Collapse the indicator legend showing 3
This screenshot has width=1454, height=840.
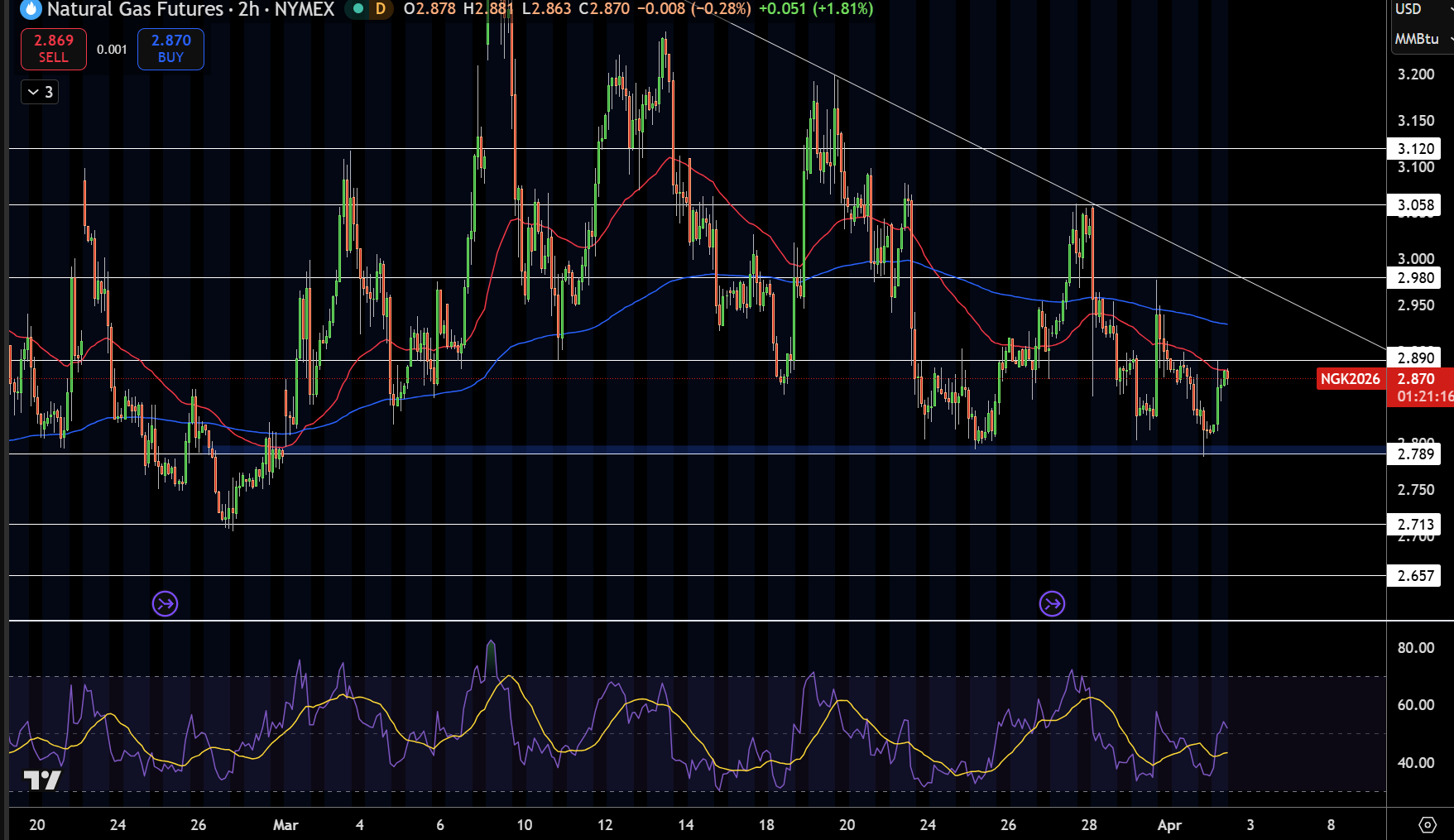coord(40,92)
